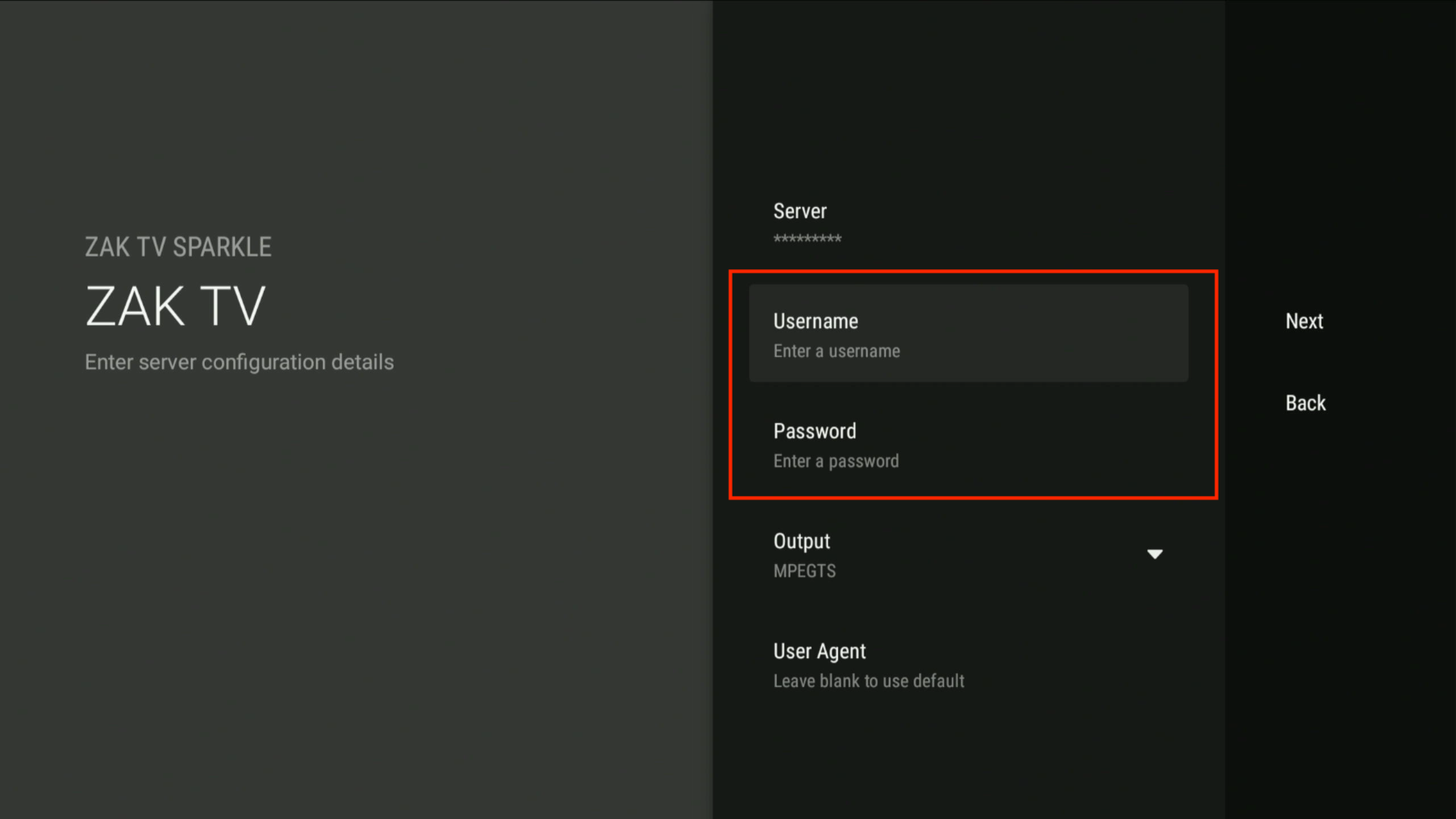Click the Username label text

click(x=815, y=321)
